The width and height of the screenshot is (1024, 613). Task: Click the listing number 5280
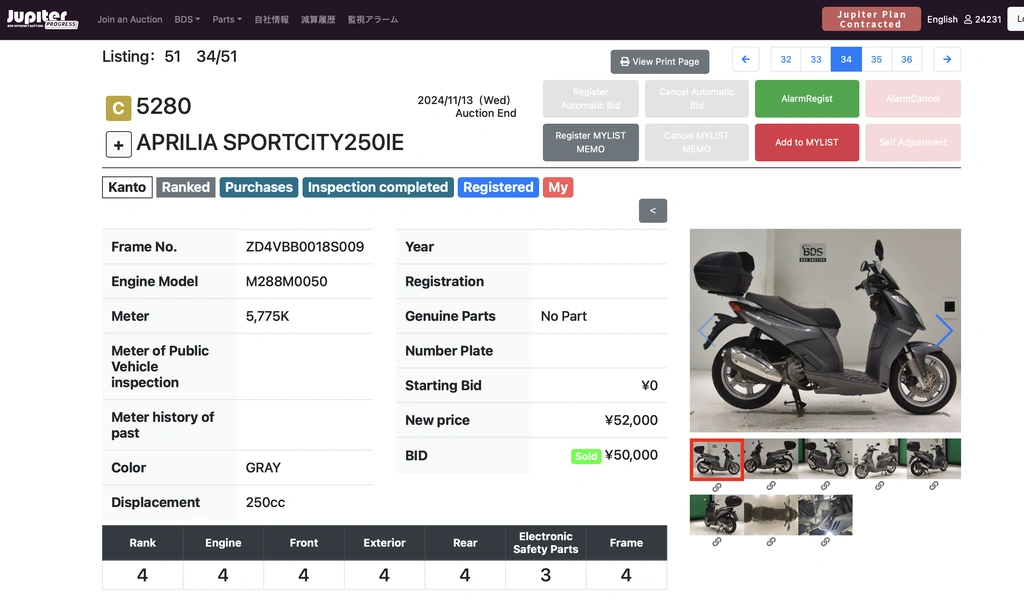click(x=163, y=106)
